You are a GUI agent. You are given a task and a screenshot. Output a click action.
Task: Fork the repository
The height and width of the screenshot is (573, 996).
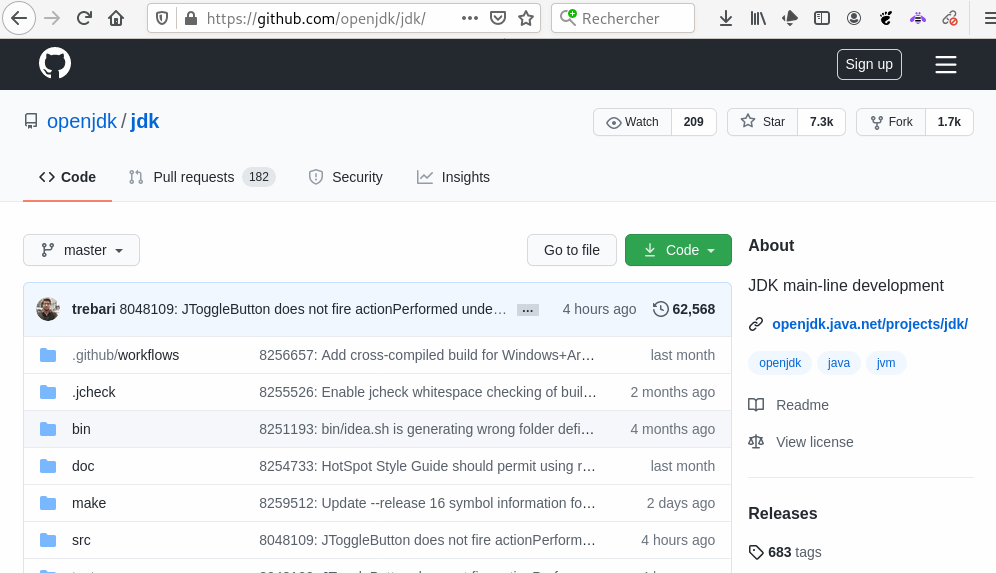click(891, 122)
